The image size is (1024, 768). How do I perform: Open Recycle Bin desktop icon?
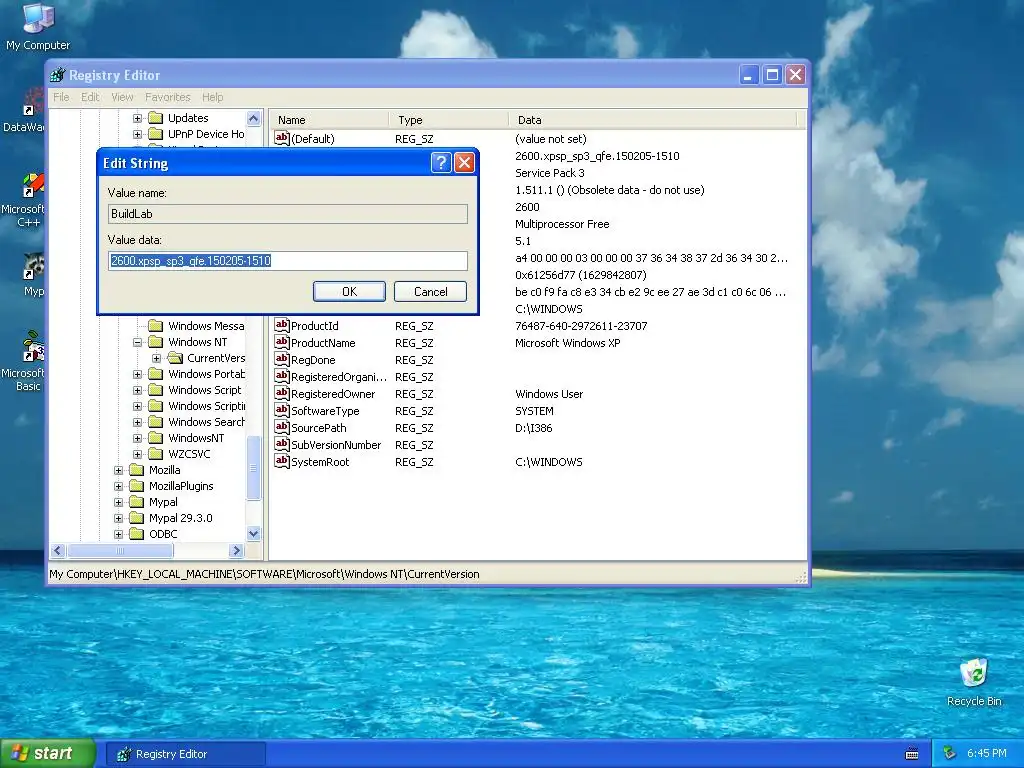click(974, 682)
